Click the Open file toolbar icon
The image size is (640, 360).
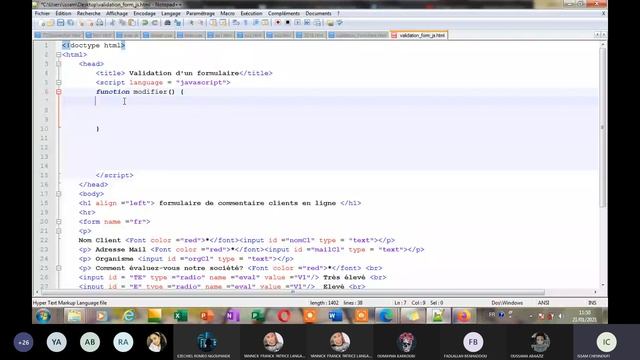[x=51, y=23]
